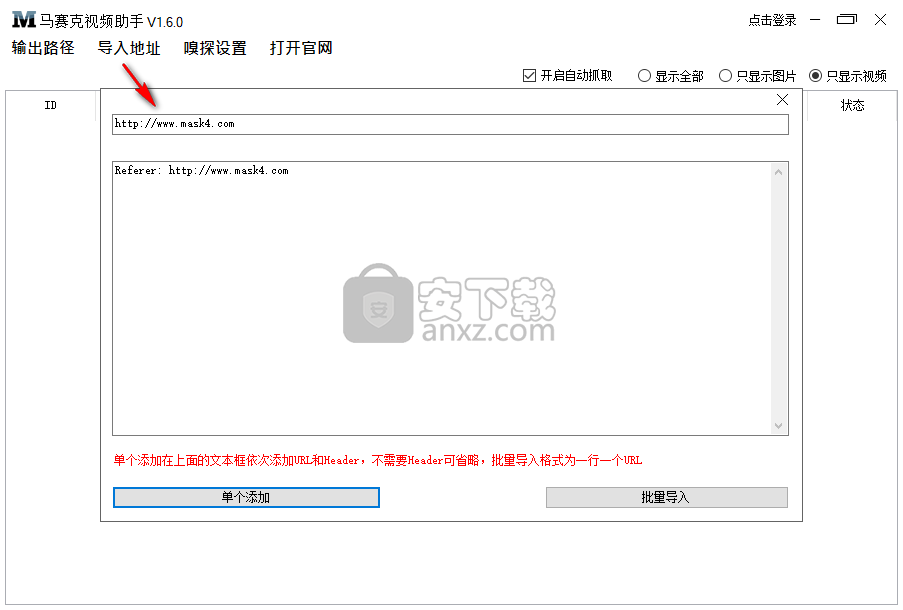
Task: Open the 导入地址 menu
Action: pos(129,48)
